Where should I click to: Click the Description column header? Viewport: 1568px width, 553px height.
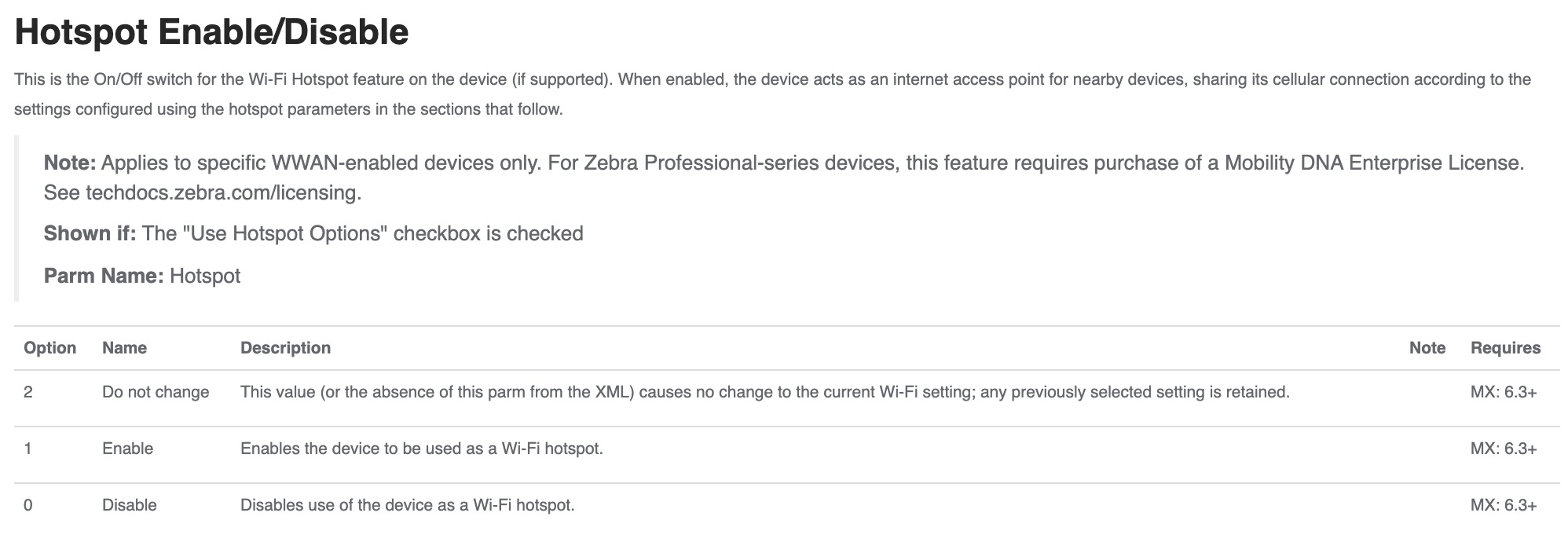click(285, 348)
